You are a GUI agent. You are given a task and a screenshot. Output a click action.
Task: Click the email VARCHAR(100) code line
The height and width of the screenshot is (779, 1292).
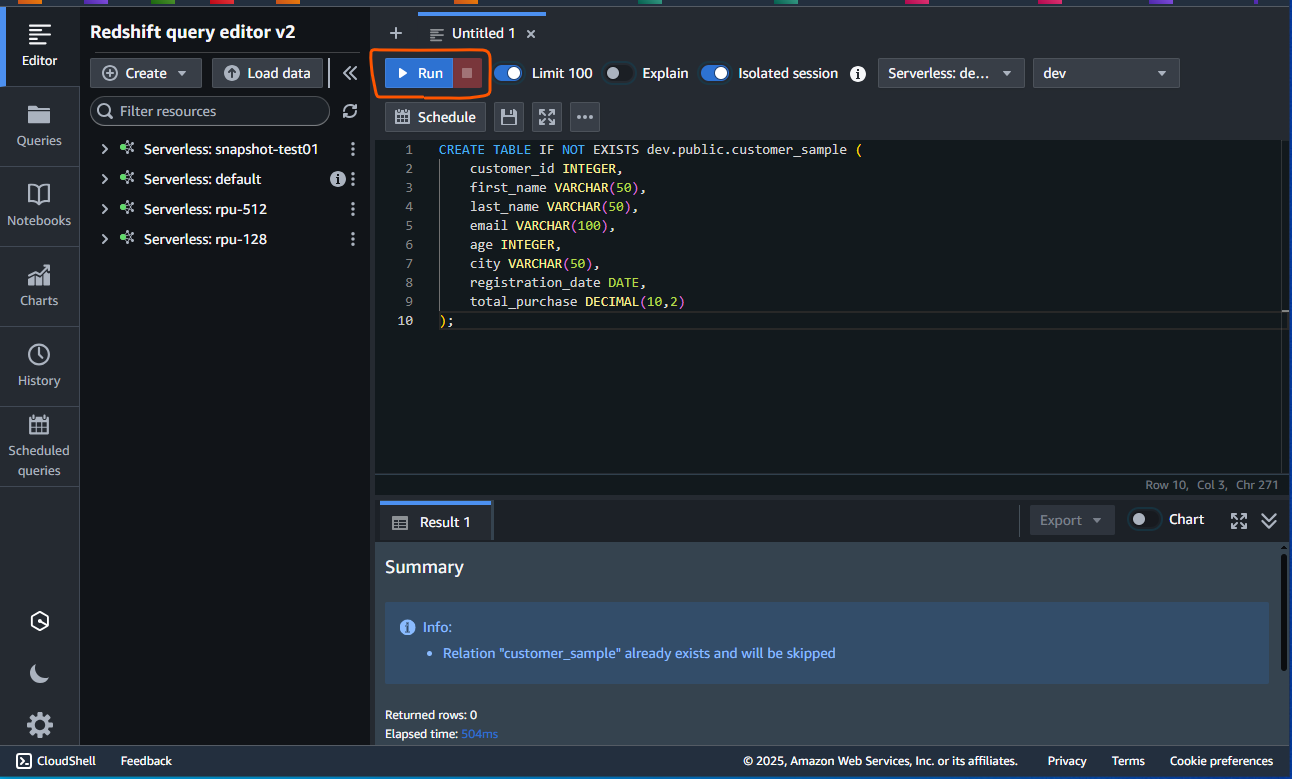[543, 225]
